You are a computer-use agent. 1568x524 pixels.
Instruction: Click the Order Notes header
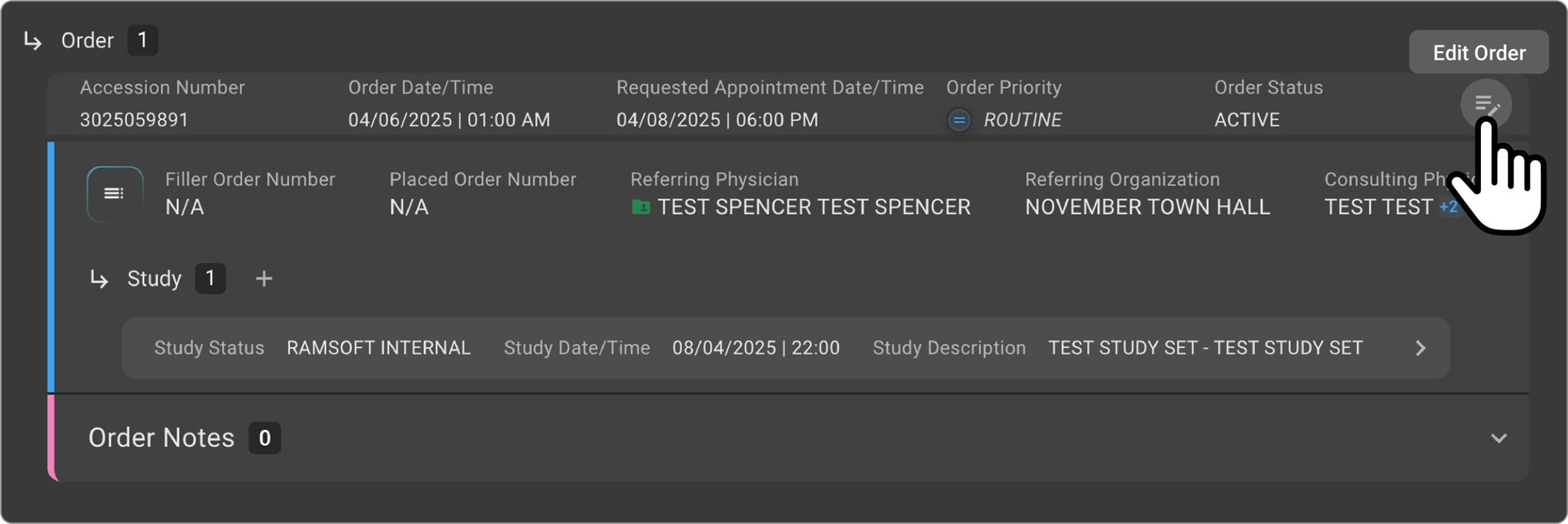click(161, 438)
